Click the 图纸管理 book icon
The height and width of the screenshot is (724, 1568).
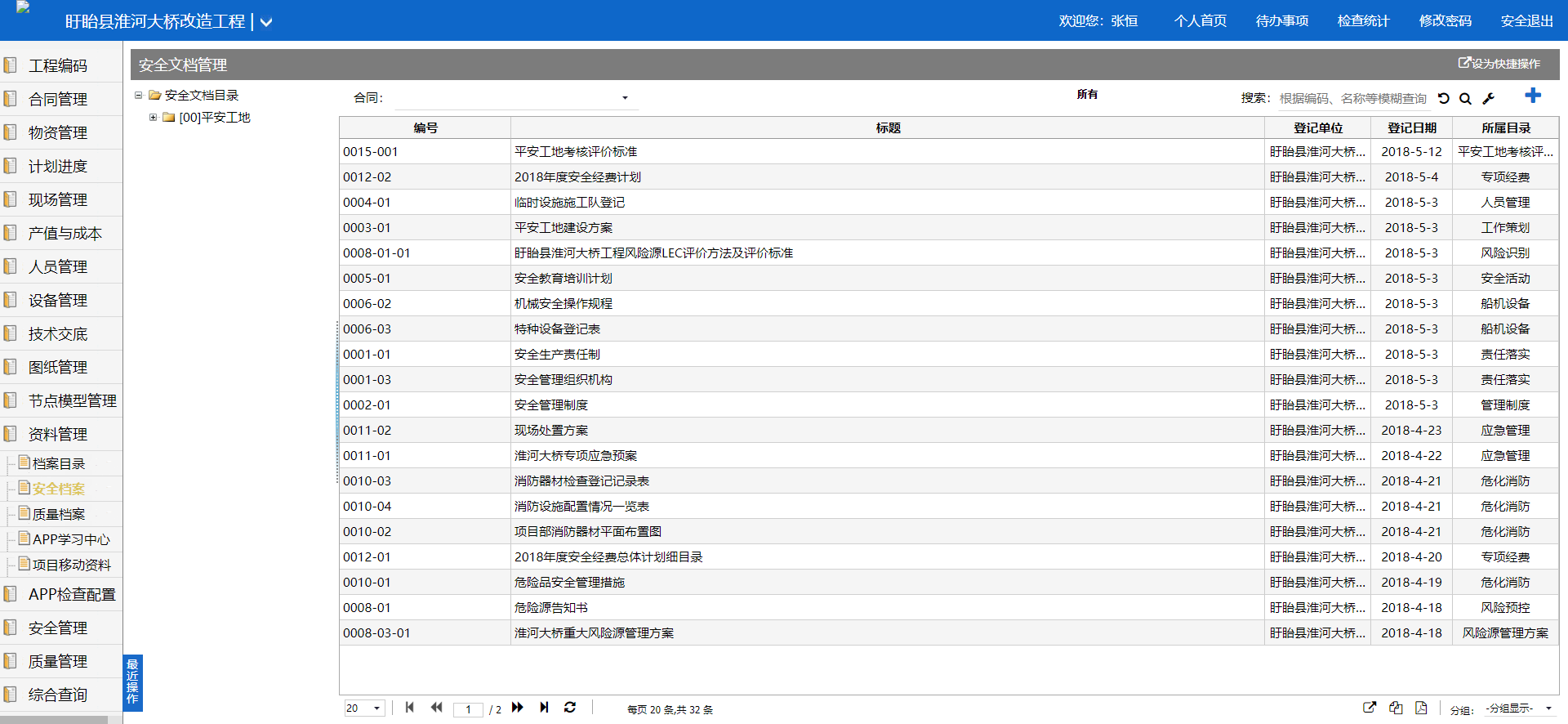pos(11,367)
